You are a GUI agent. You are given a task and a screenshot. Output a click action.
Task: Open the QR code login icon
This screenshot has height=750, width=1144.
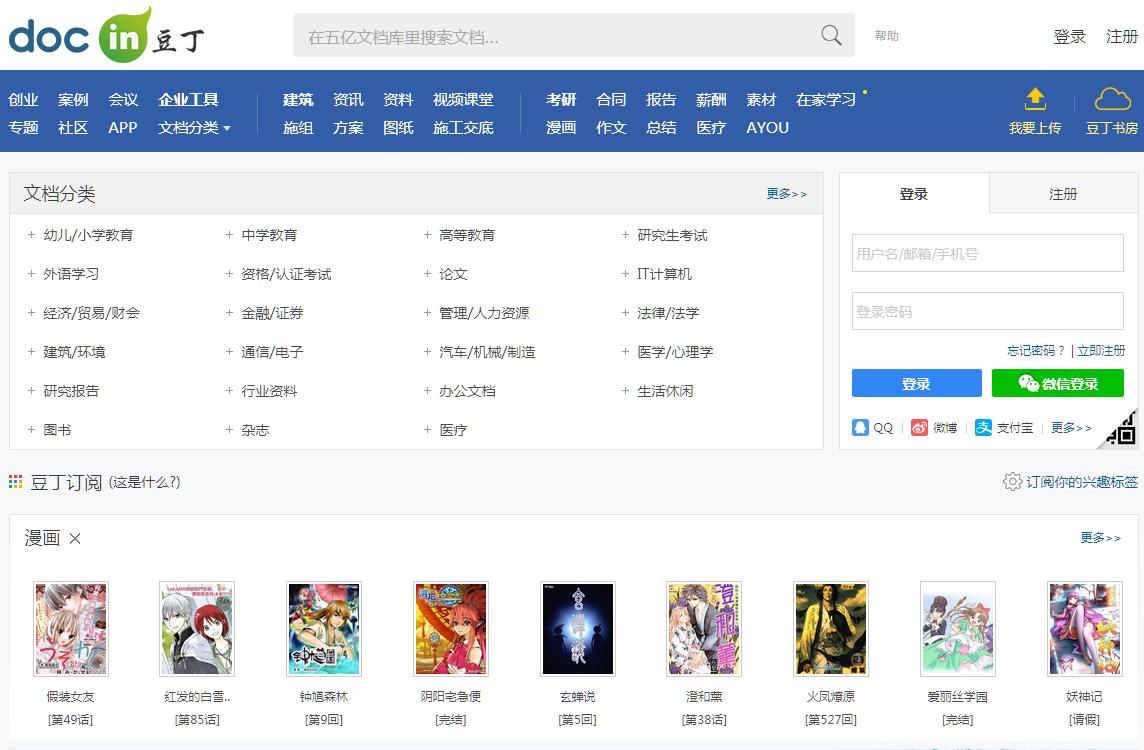(1121, 430)
